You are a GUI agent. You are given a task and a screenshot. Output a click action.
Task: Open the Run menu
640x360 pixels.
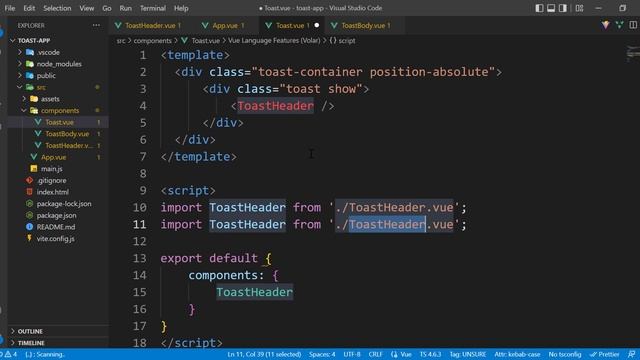tap(125, 8)
